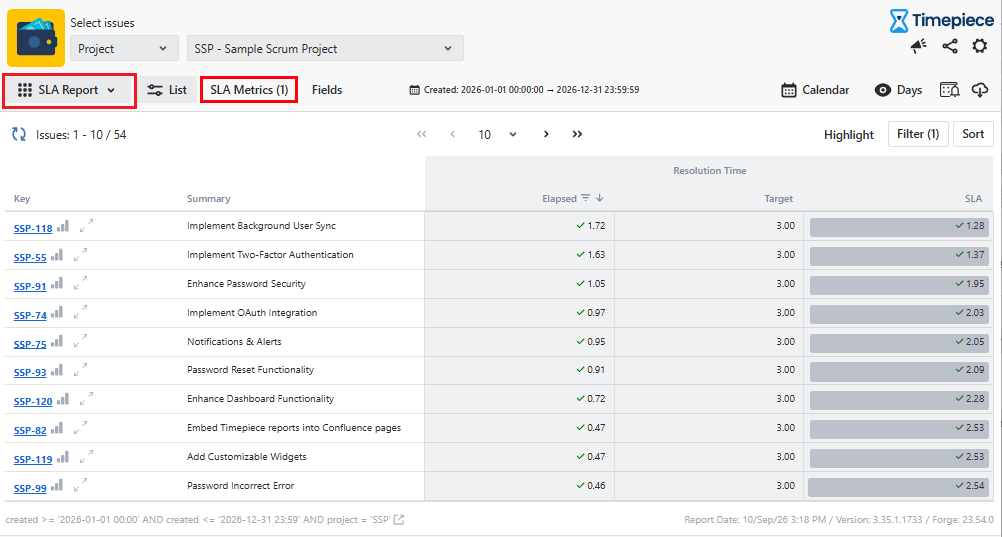
Task: Open issue link SSP-82
Action: (x=30, y=430)
